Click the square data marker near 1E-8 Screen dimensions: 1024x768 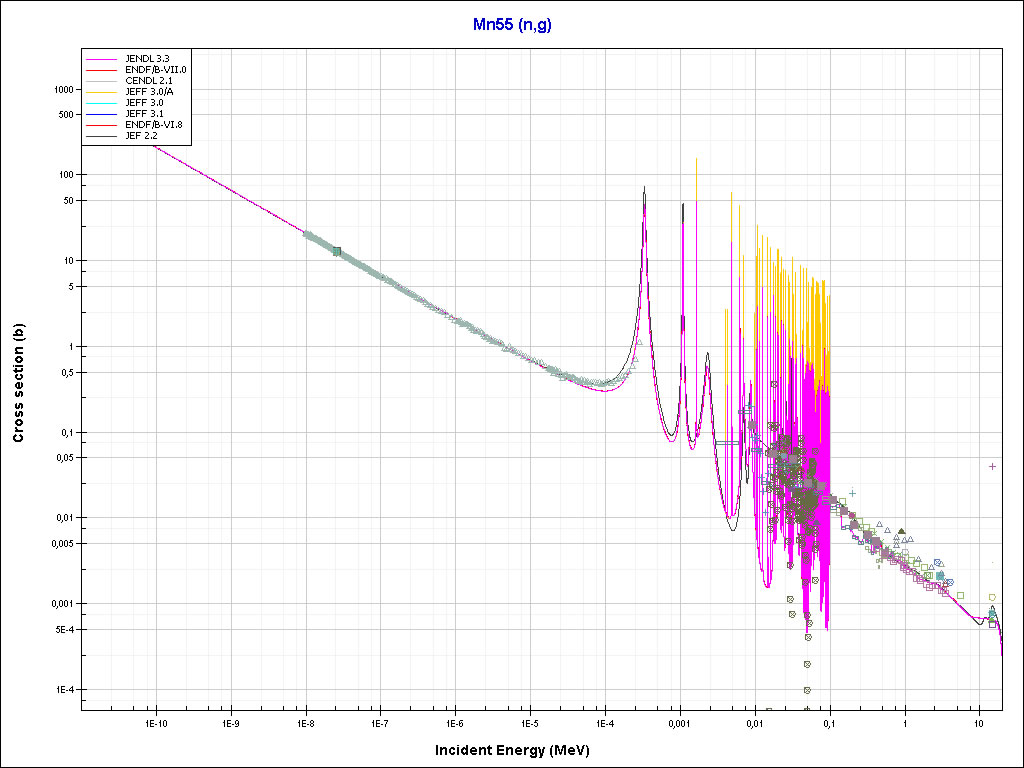(x=337, y=251)
